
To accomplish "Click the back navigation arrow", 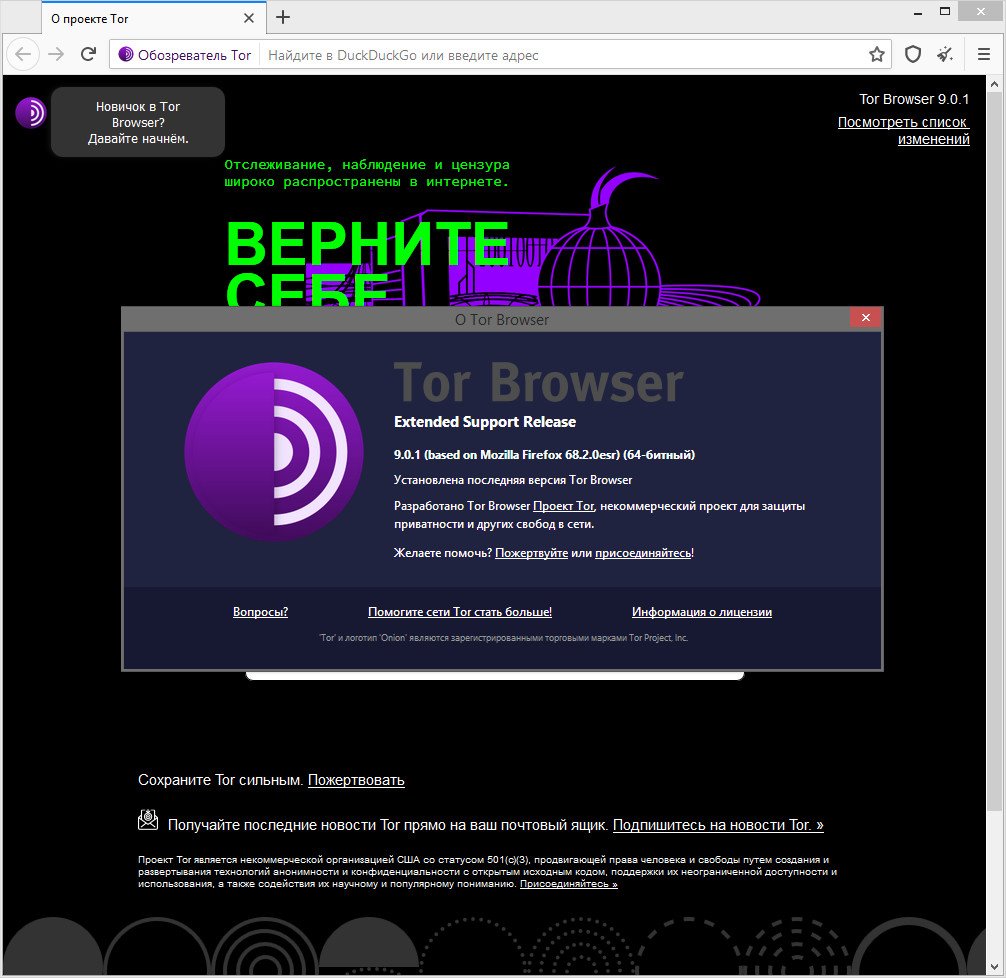I will click(x=24, y=54).
